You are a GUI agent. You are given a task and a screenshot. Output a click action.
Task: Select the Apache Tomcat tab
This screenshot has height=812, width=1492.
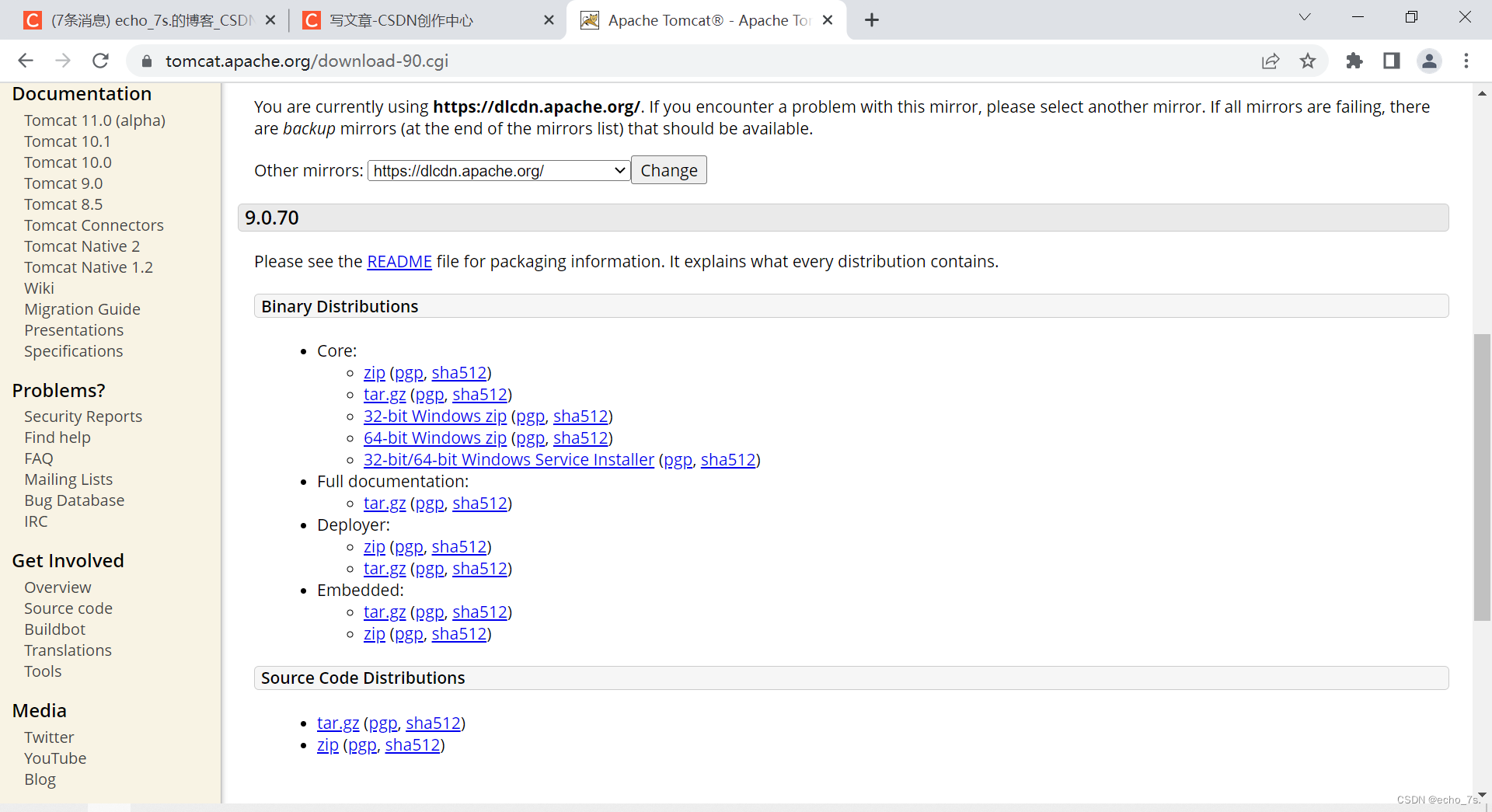[x=707, y=20]
